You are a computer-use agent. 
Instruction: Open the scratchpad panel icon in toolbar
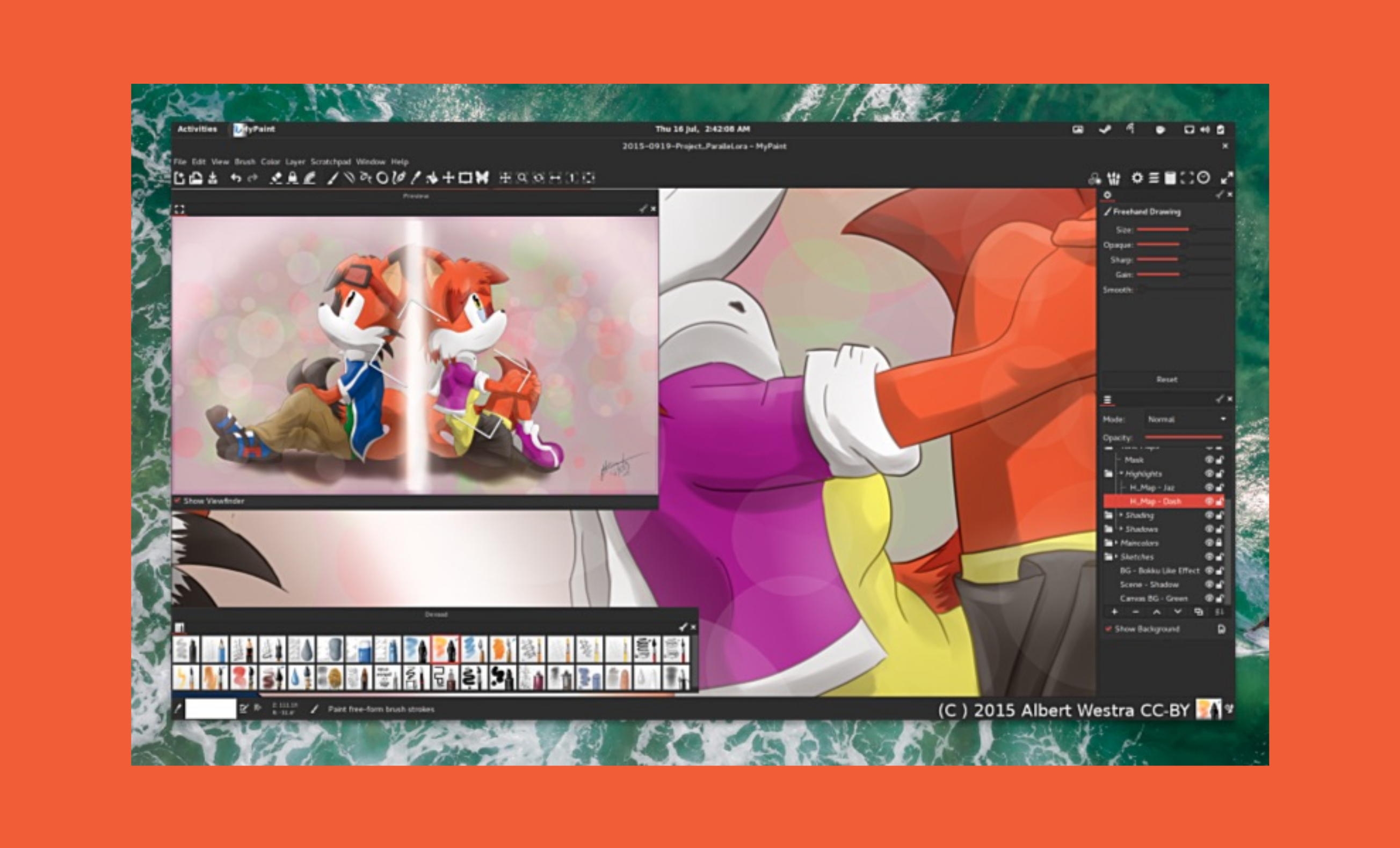click(1170, 178)
